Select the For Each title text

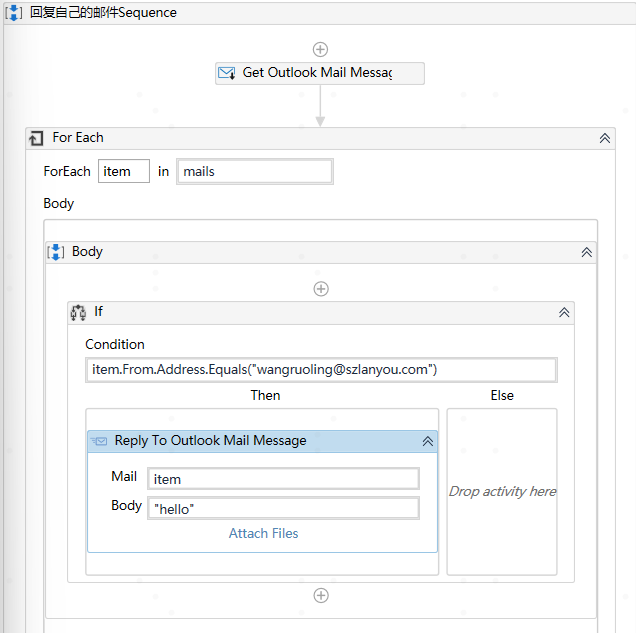point(78,137)
